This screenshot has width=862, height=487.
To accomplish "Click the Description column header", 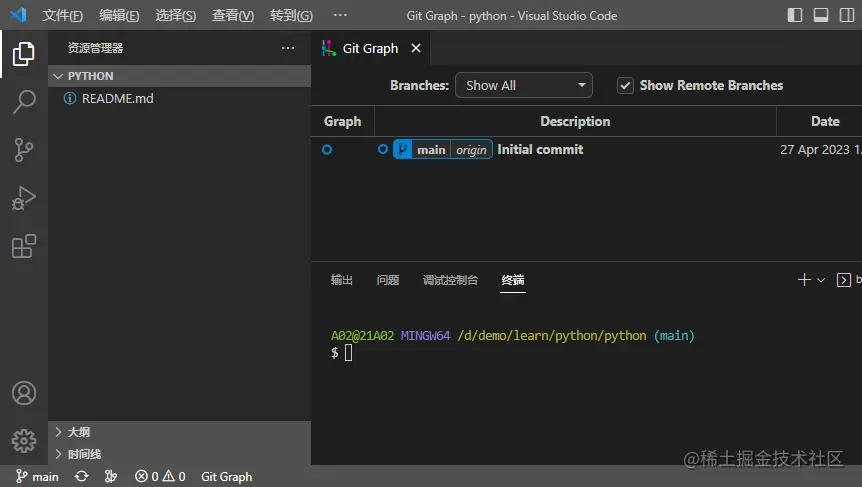I will [575, 121].
